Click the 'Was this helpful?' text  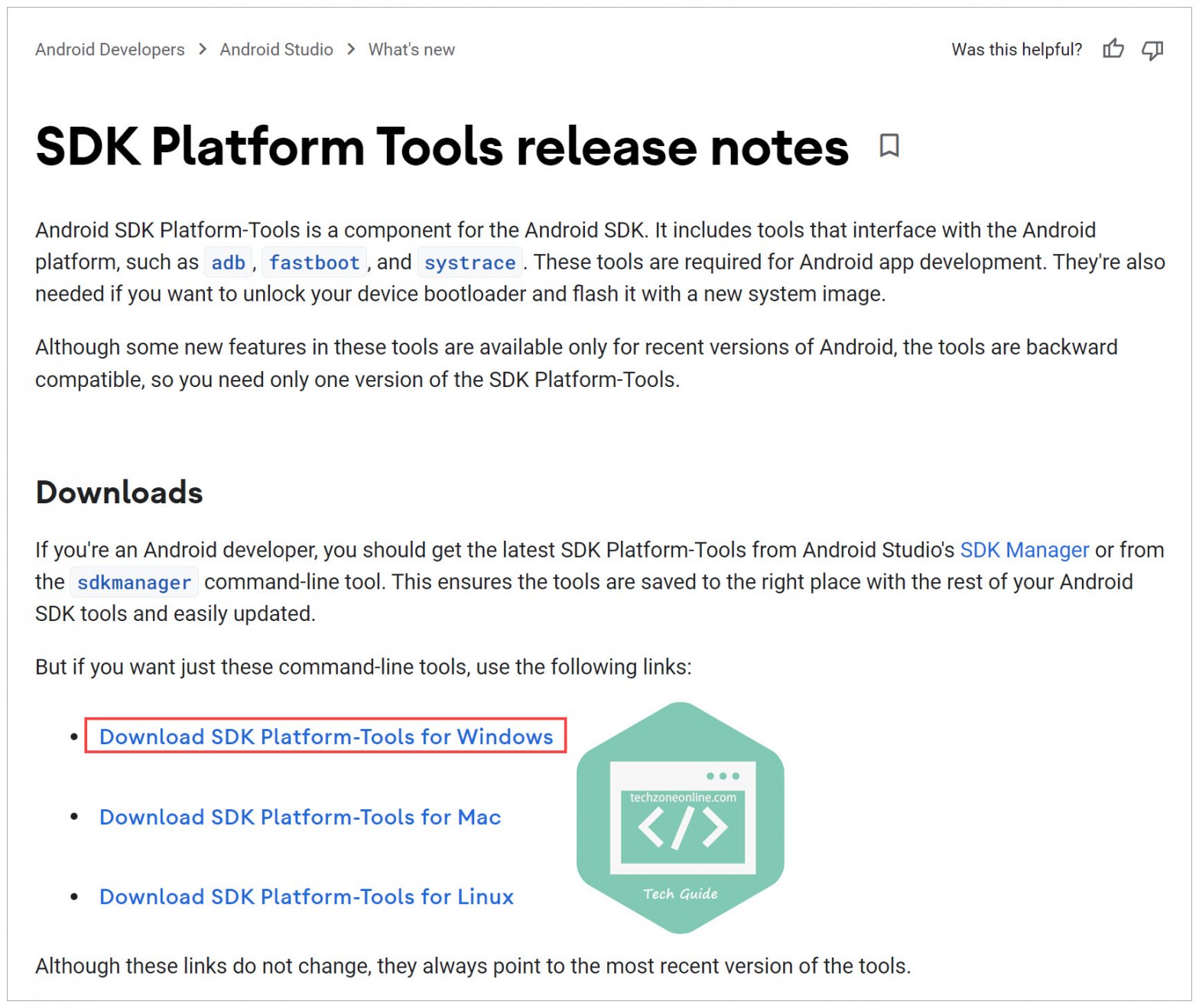pos(1016,50)
